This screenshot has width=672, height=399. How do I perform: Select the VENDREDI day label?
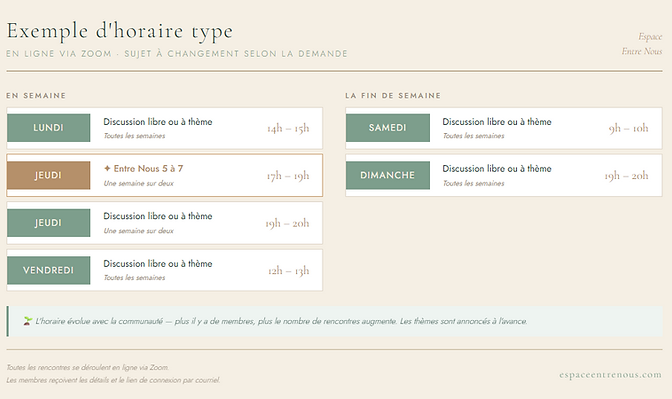(x=48, y=270)
